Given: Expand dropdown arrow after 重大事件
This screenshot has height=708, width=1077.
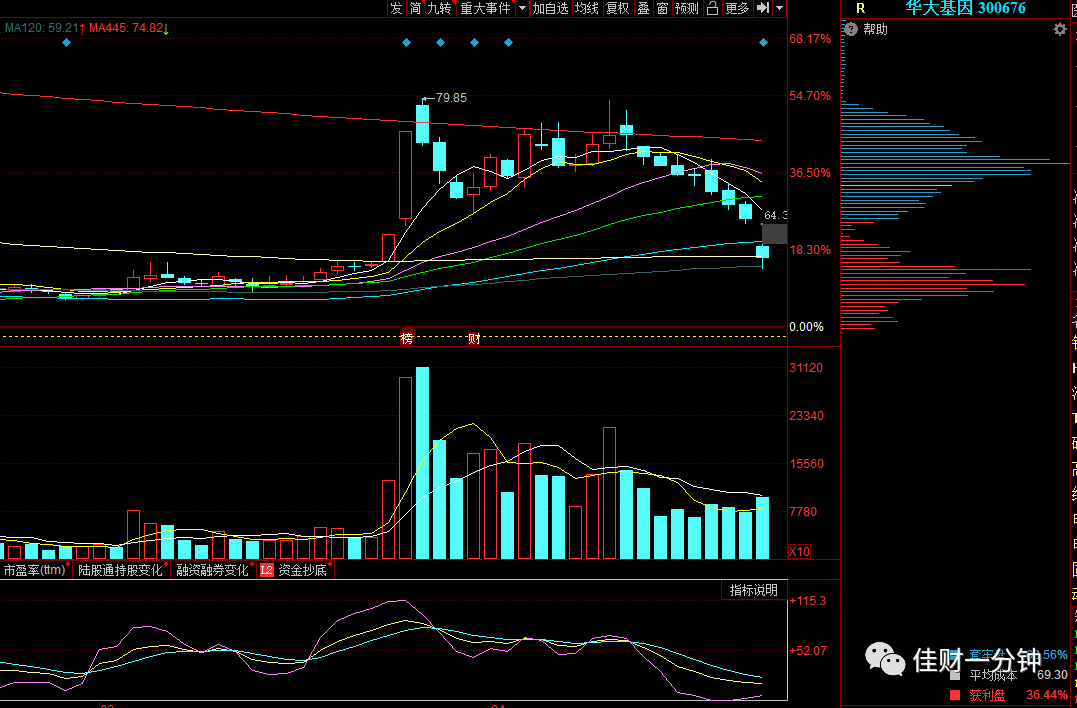Looking at the screenshot, I should point(522,8).
